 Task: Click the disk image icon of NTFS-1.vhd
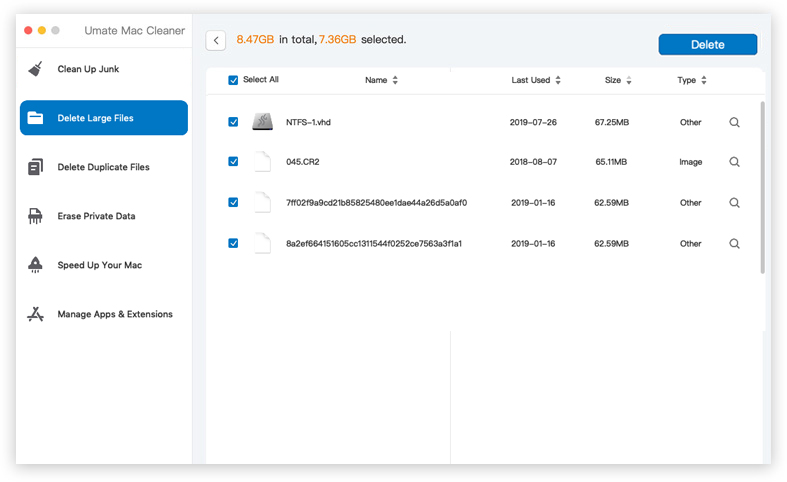point(263,122)
